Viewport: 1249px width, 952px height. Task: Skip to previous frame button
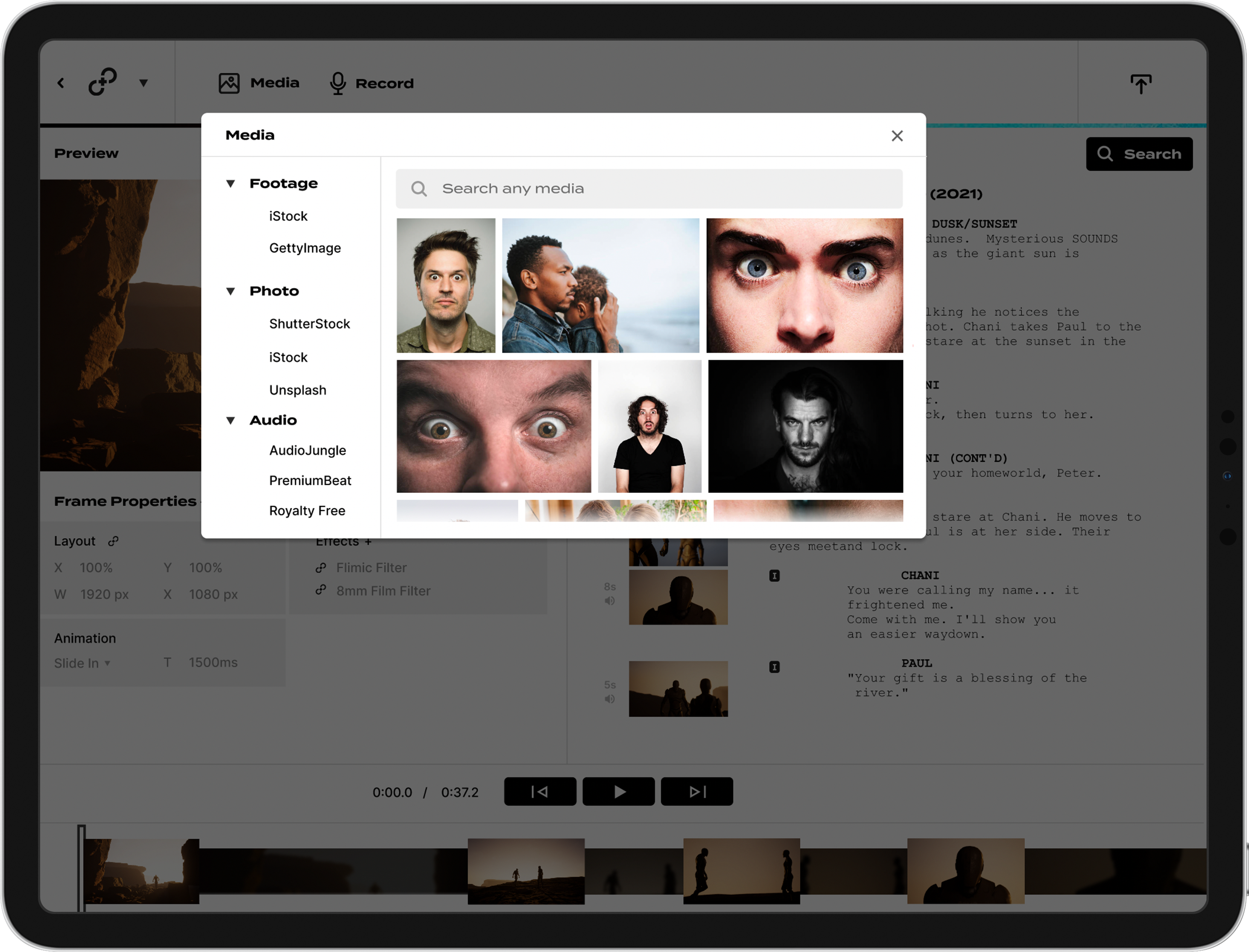[540, 792]
